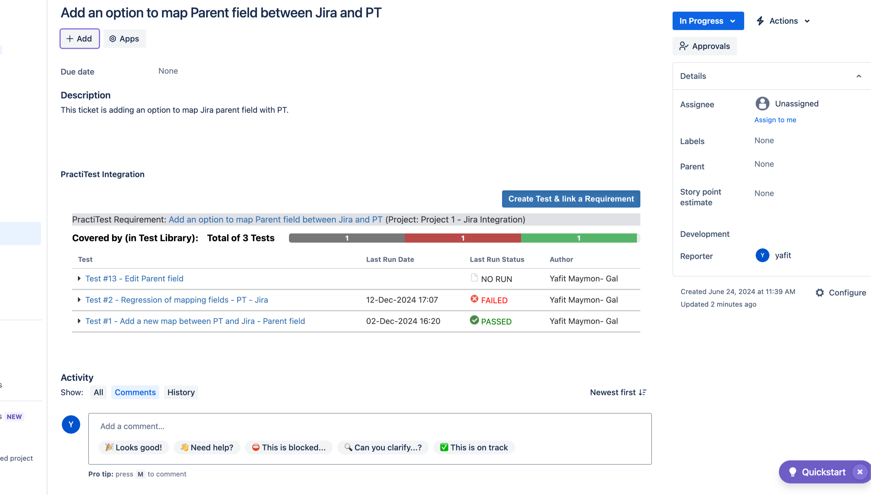Click the unassigned assignee avatar icon

[762, 103]
